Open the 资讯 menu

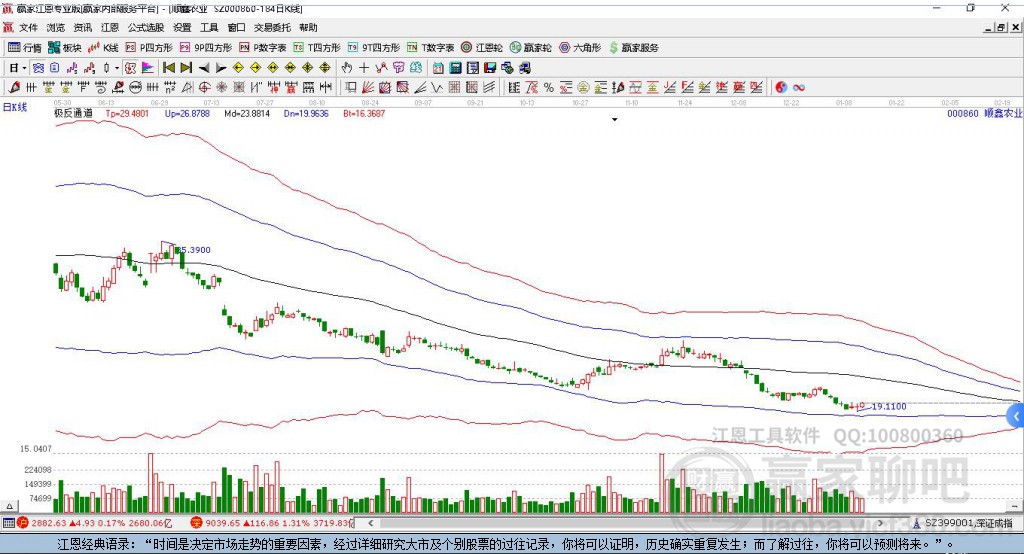tap(82, 27)
